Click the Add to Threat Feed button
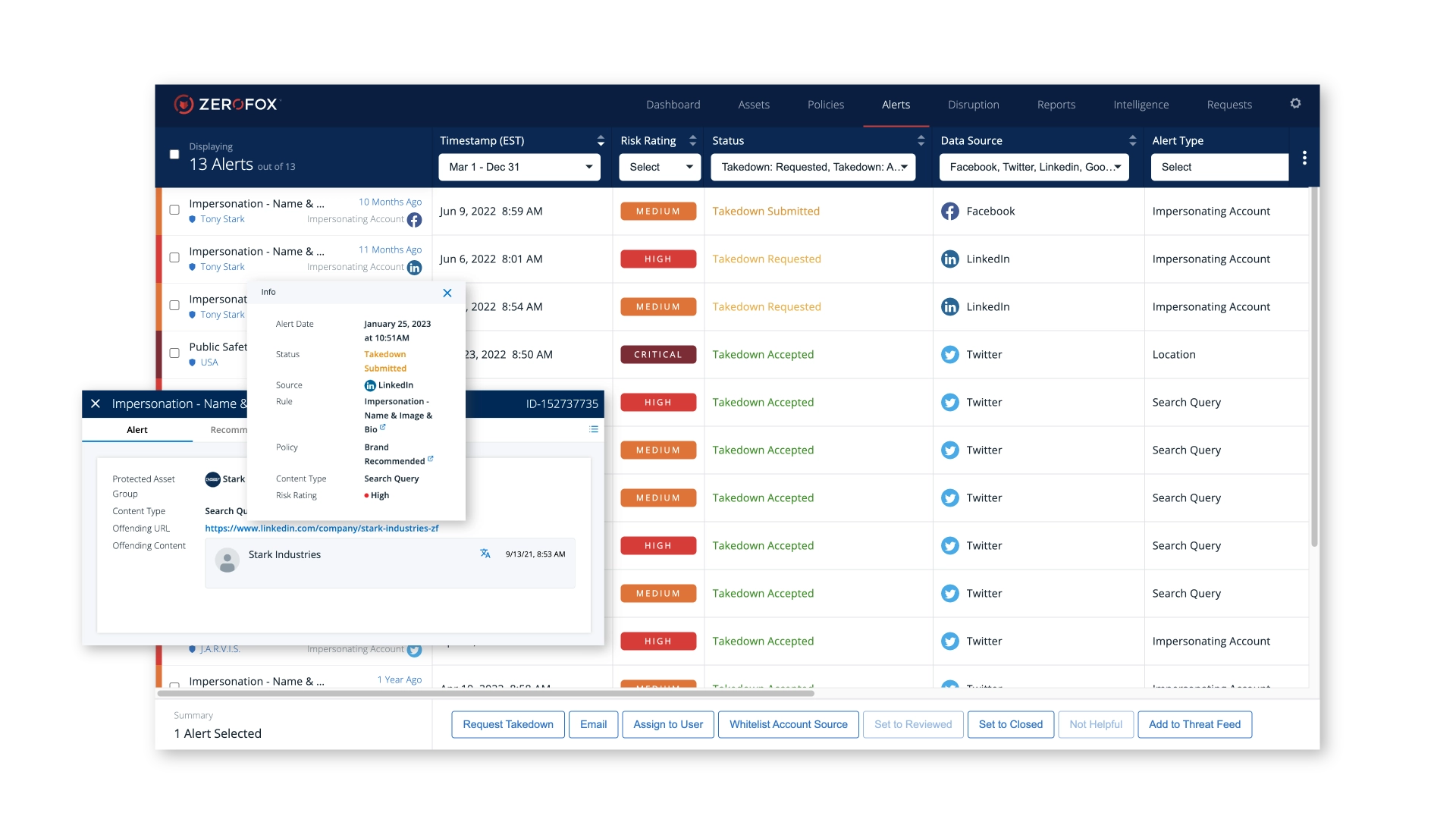The image size is (1456, 819). [x=1194, y=724]
